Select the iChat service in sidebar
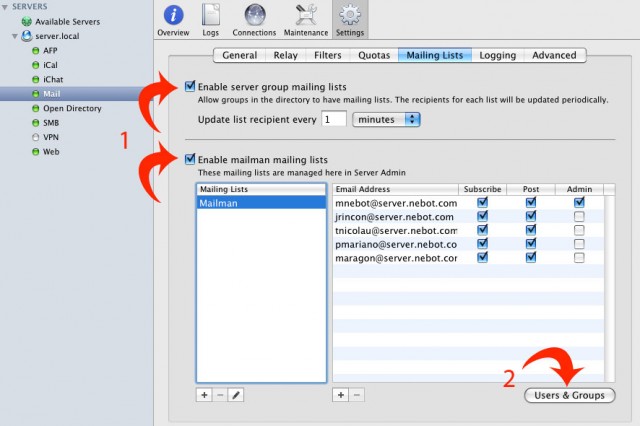 point(53,80)
